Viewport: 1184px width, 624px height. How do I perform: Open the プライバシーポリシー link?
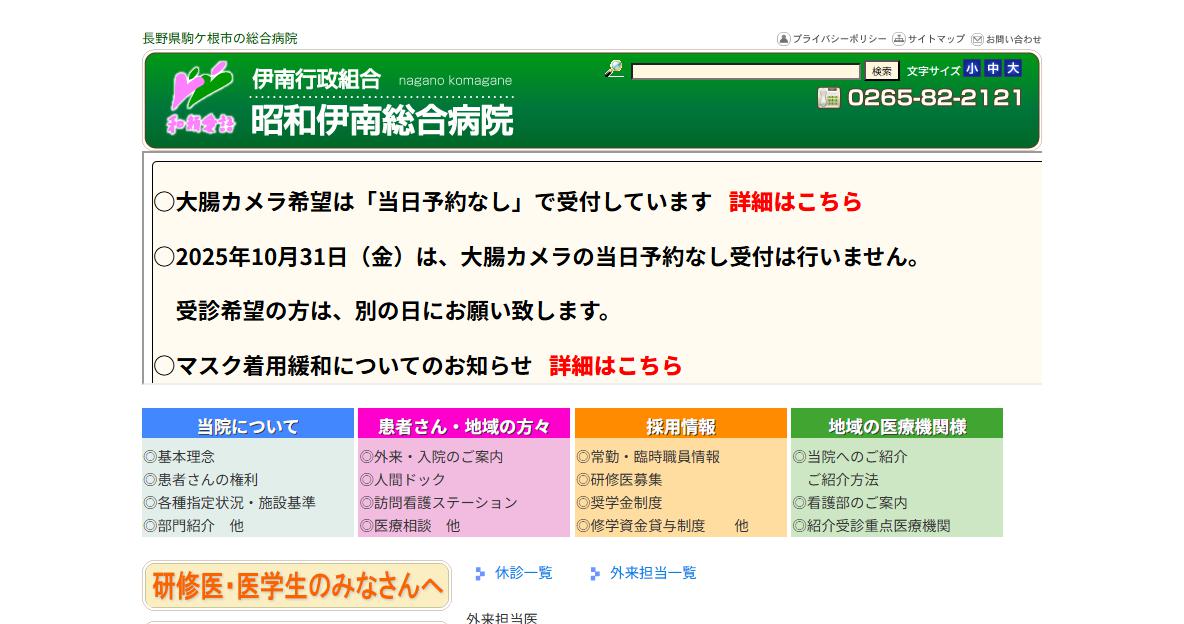tap(840, 39)
